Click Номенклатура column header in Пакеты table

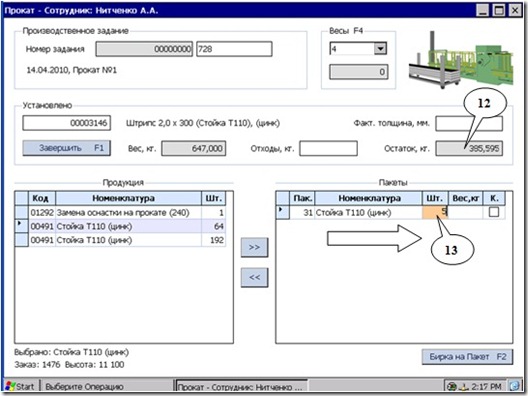click(x=368, y=198)
